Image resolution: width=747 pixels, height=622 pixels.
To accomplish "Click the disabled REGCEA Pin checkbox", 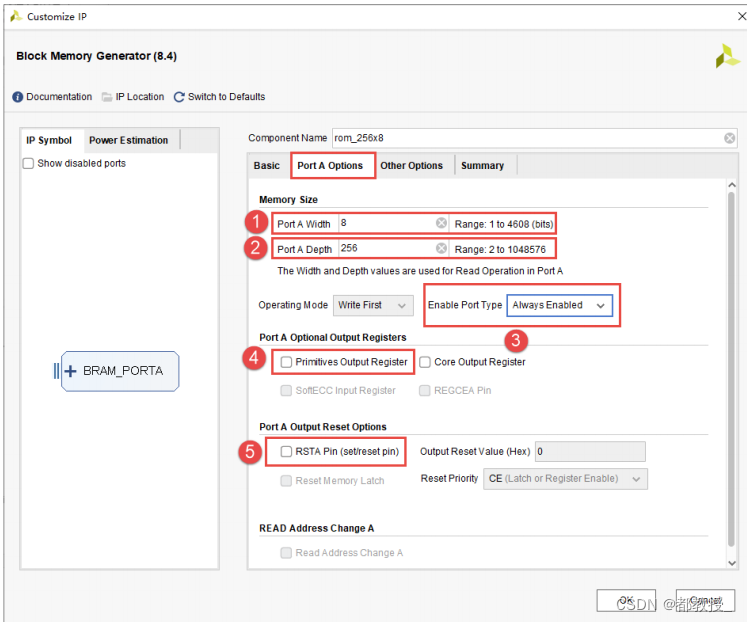I will pyautogui.click(x=424, y=391).
